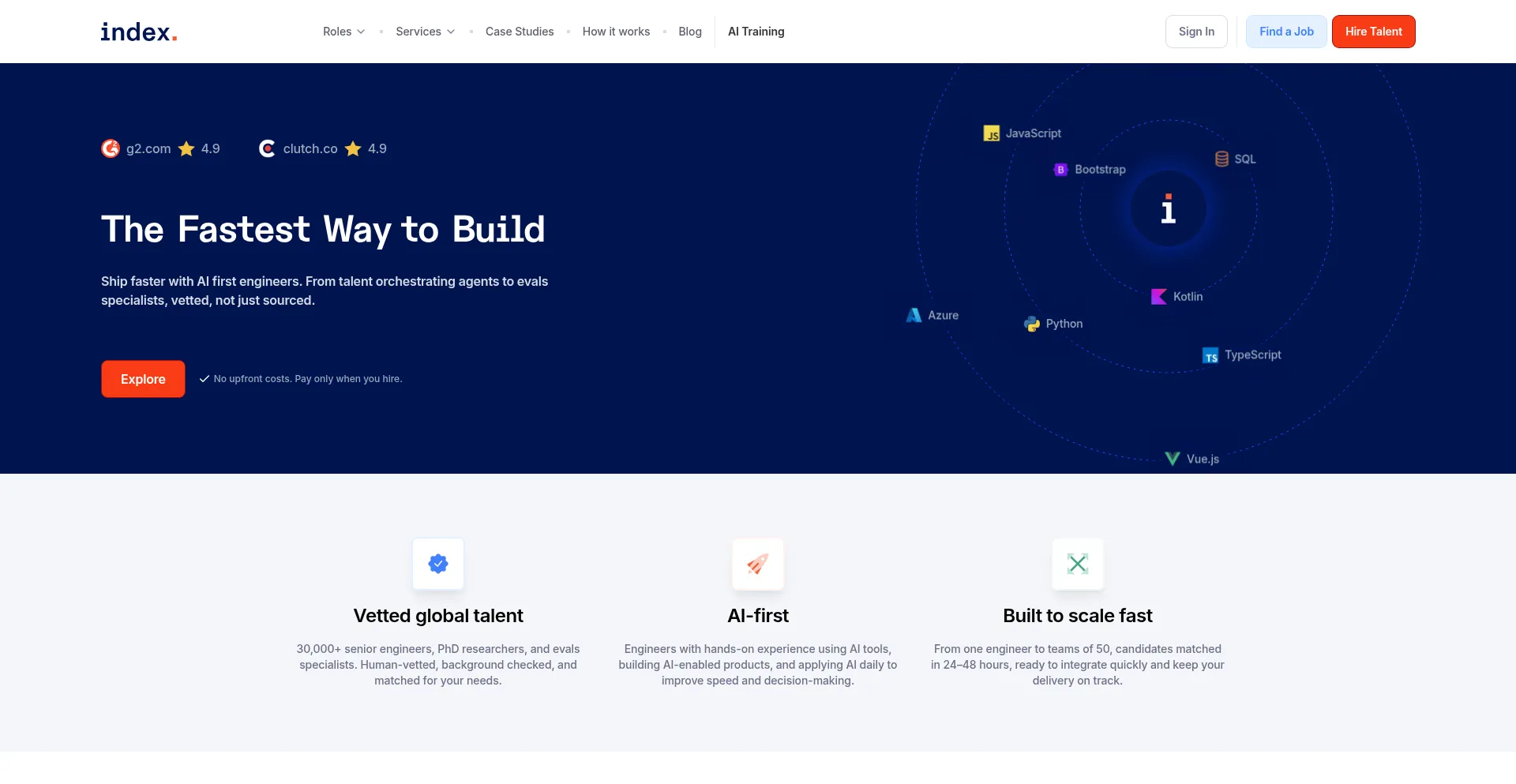Click the Vue.js label
This screenshot has height=784, width=1516.
click(1203, 459)
